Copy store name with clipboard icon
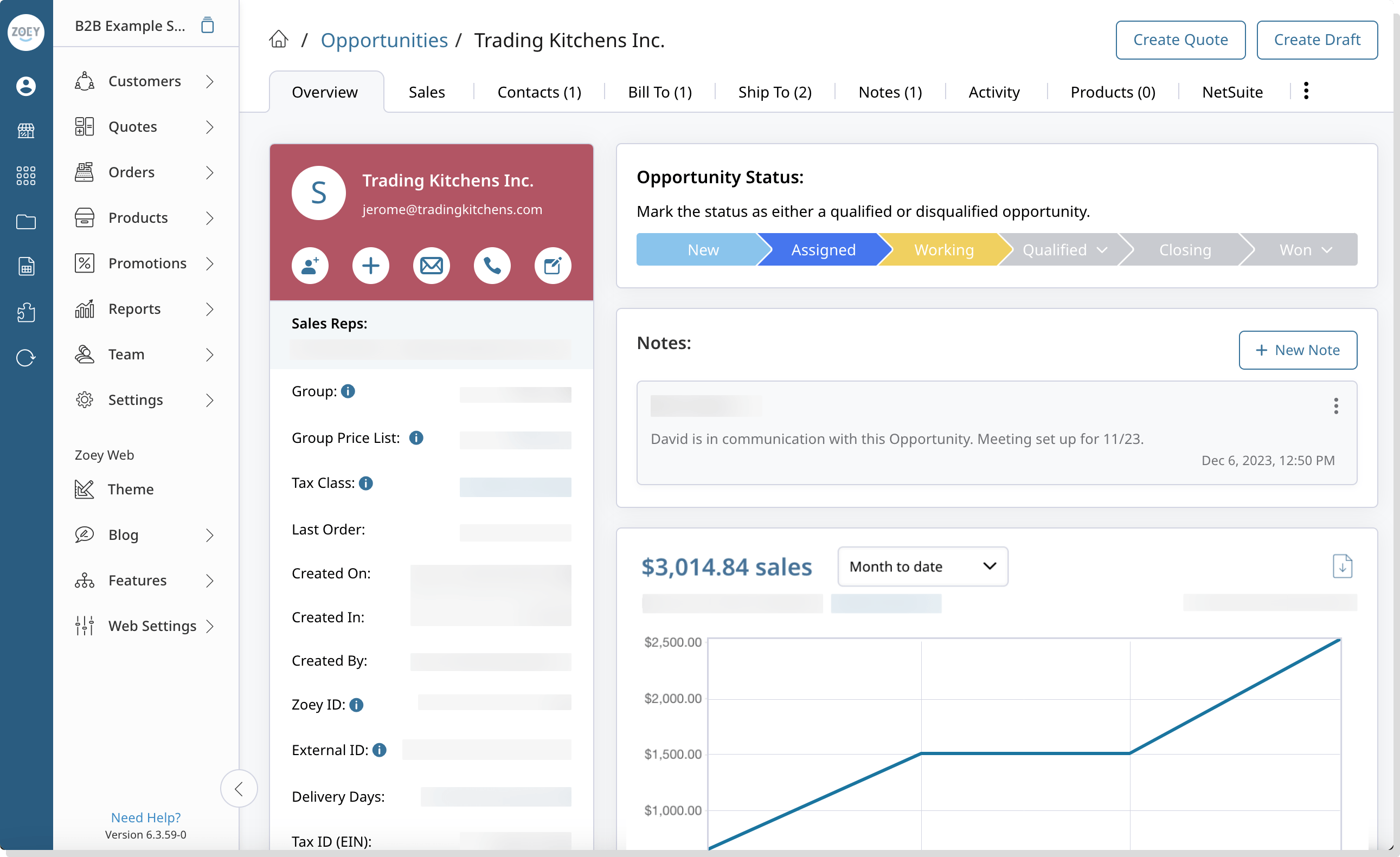 coord(207,25)
